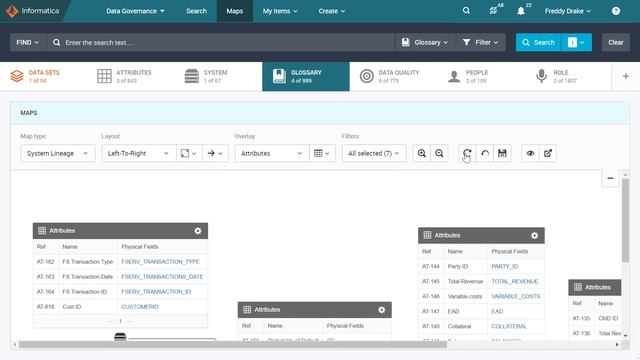The height and width of the screenshot is (360, 640).
Task: Click the zoom in map icon
Action: [x=422, y=153]
